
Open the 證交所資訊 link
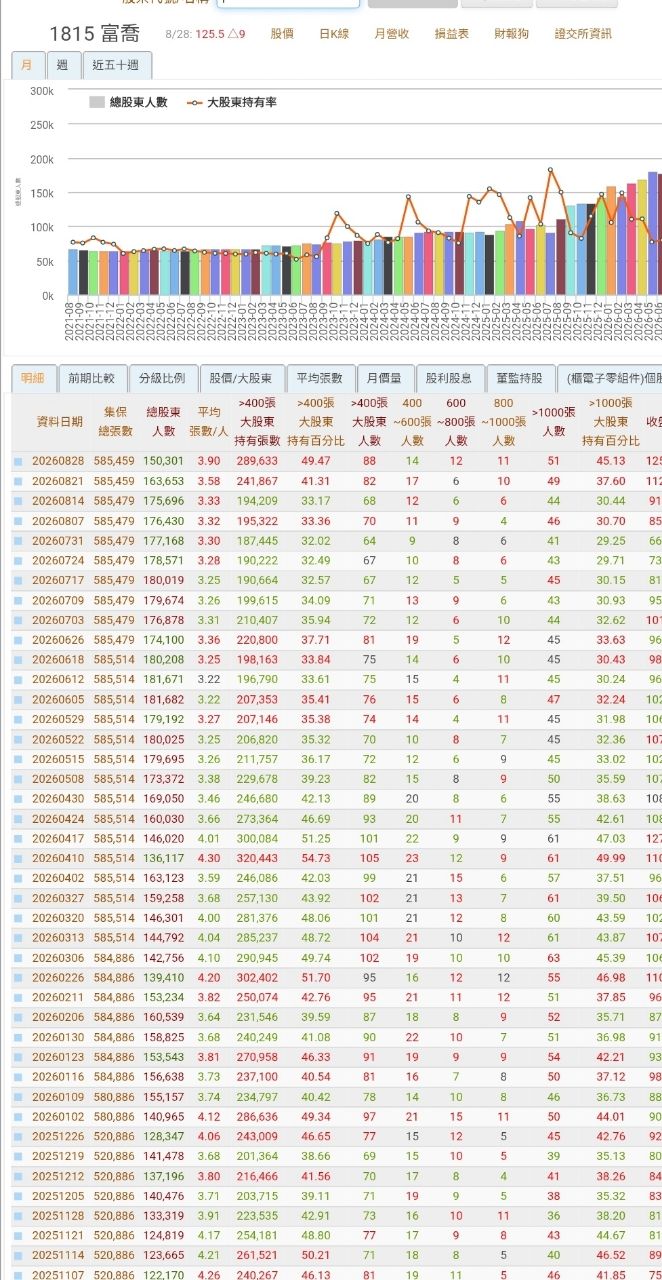pos(583,34)
